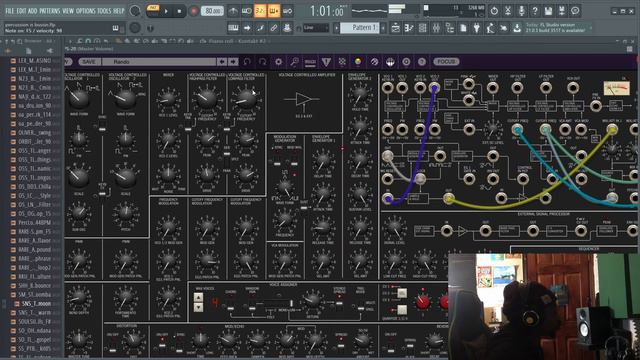
Task: Toggle loop recording
Action: click(x=287, y=11)
